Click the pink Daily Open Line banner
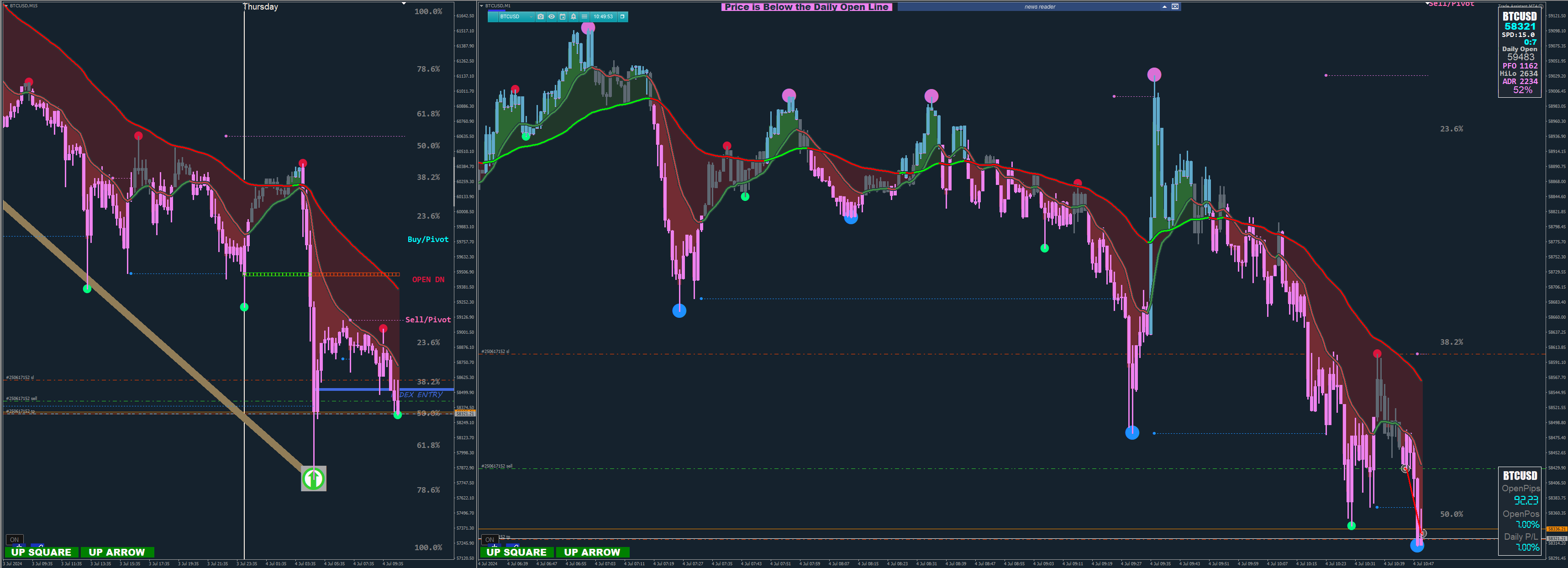The width and height of the screenshot is (1568, 568). click(x=806, y=7)
